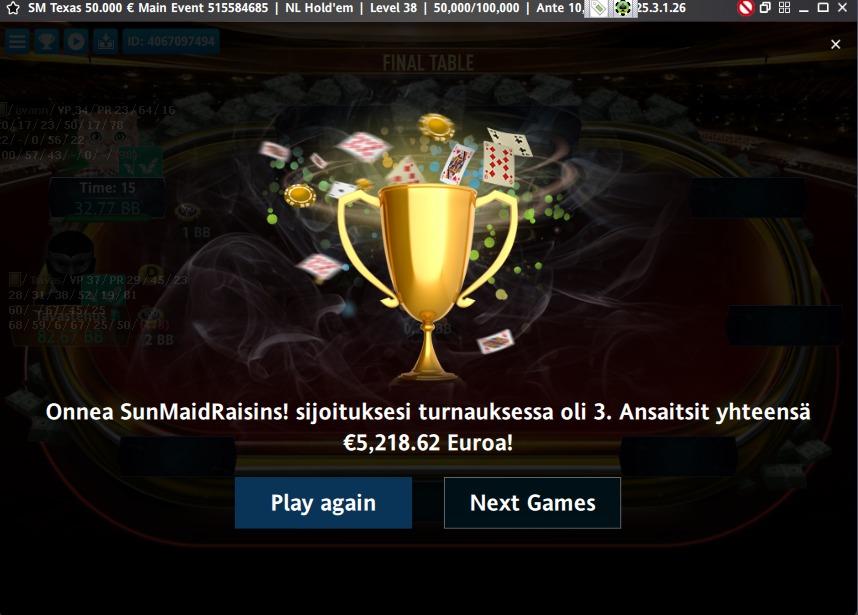Click the cashier deposit tray icon
Viewport: 858px width, 615px height.
pyautogui.click(x=106, y=42)
